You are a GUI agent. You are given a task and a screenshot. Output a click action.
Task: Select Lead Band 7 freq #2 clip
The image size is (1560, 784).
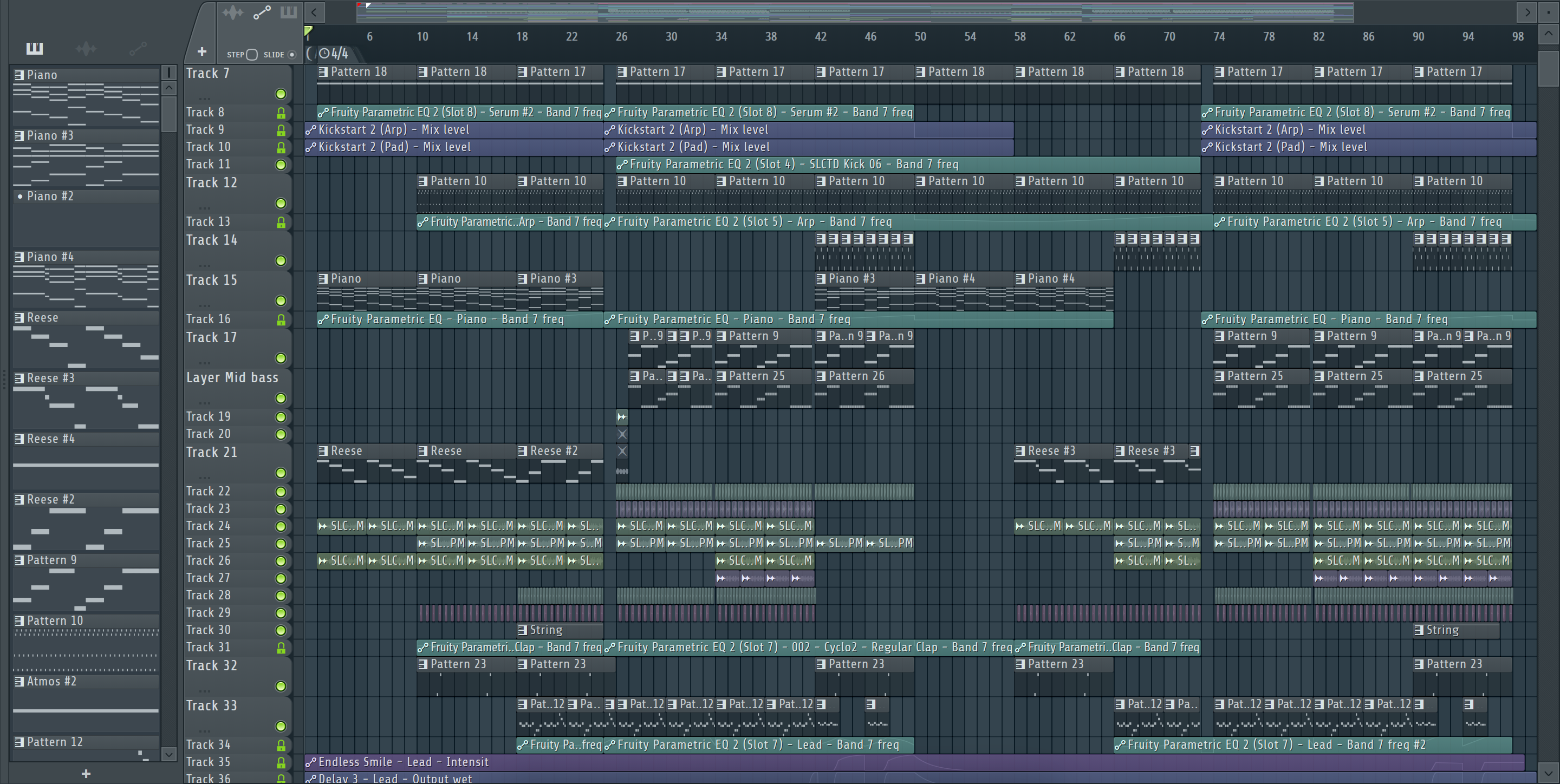pos(1313,744)
